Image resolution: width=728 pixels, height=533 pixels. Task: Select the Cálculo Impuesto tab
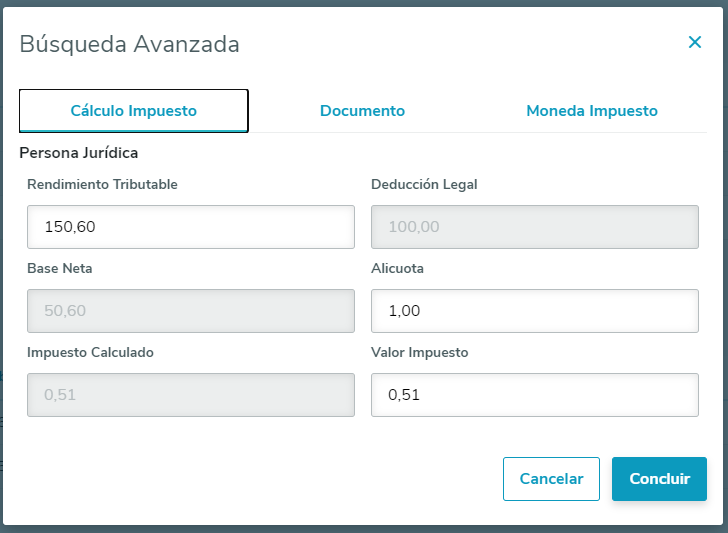(x=134, y=111)
